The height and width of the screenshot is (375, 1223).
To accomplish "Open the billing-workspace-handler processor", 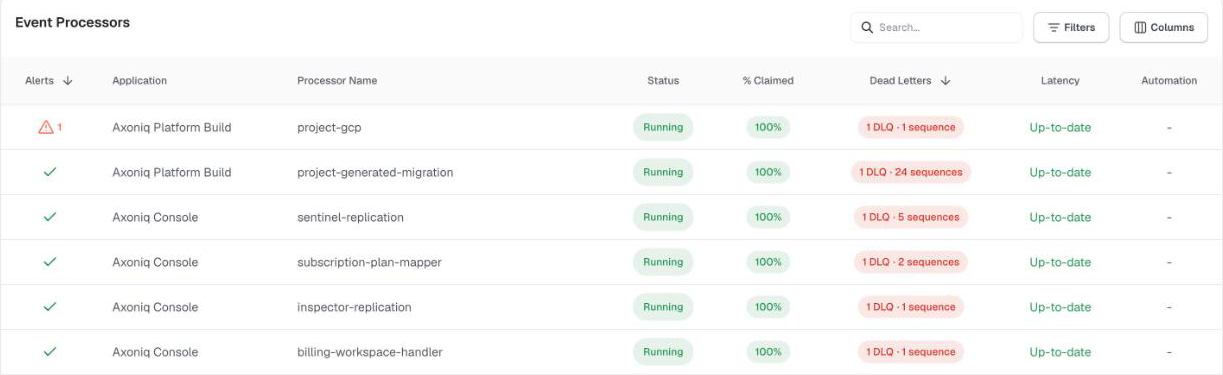I will [370, 352].
